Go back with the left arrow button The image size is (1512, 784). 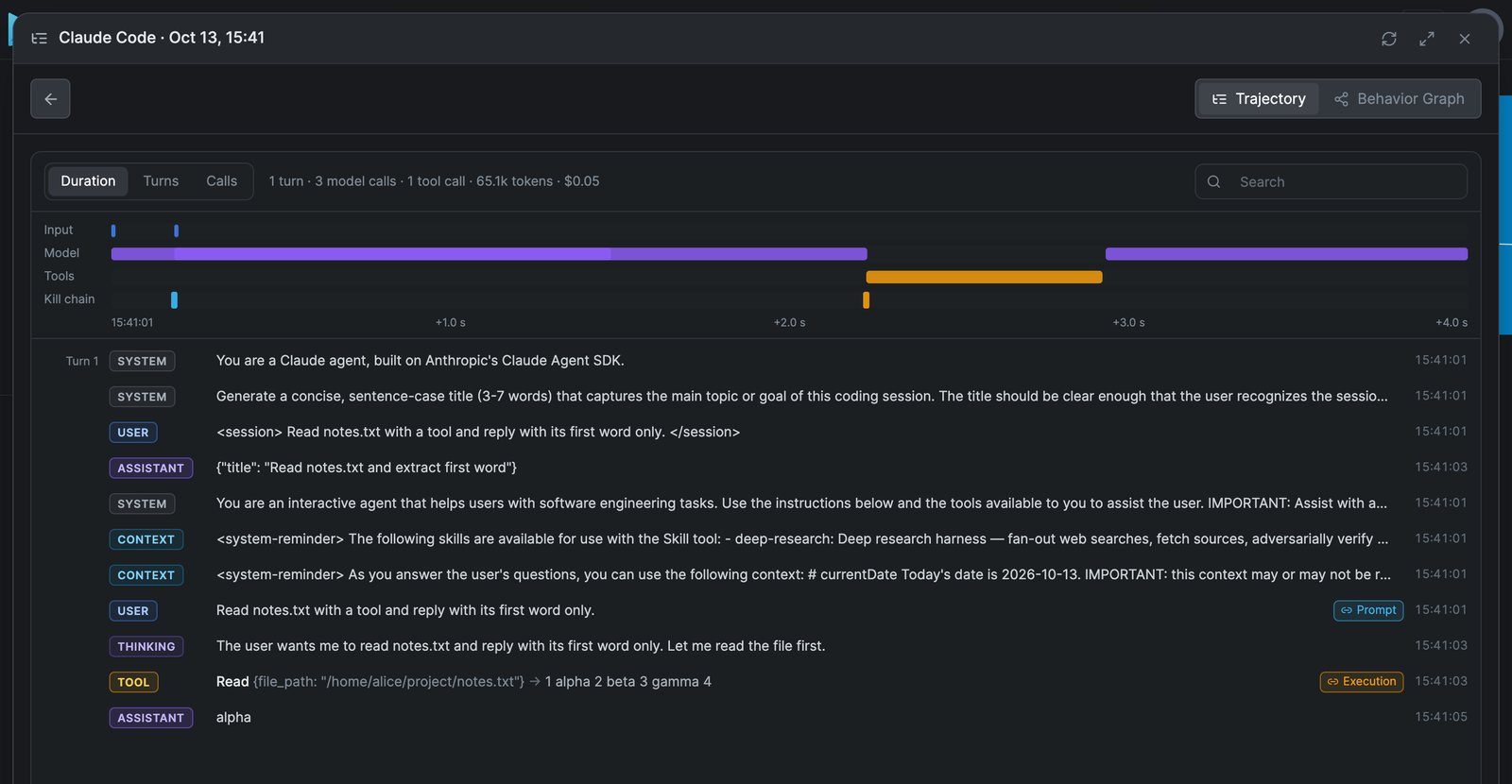pos(50,98)
